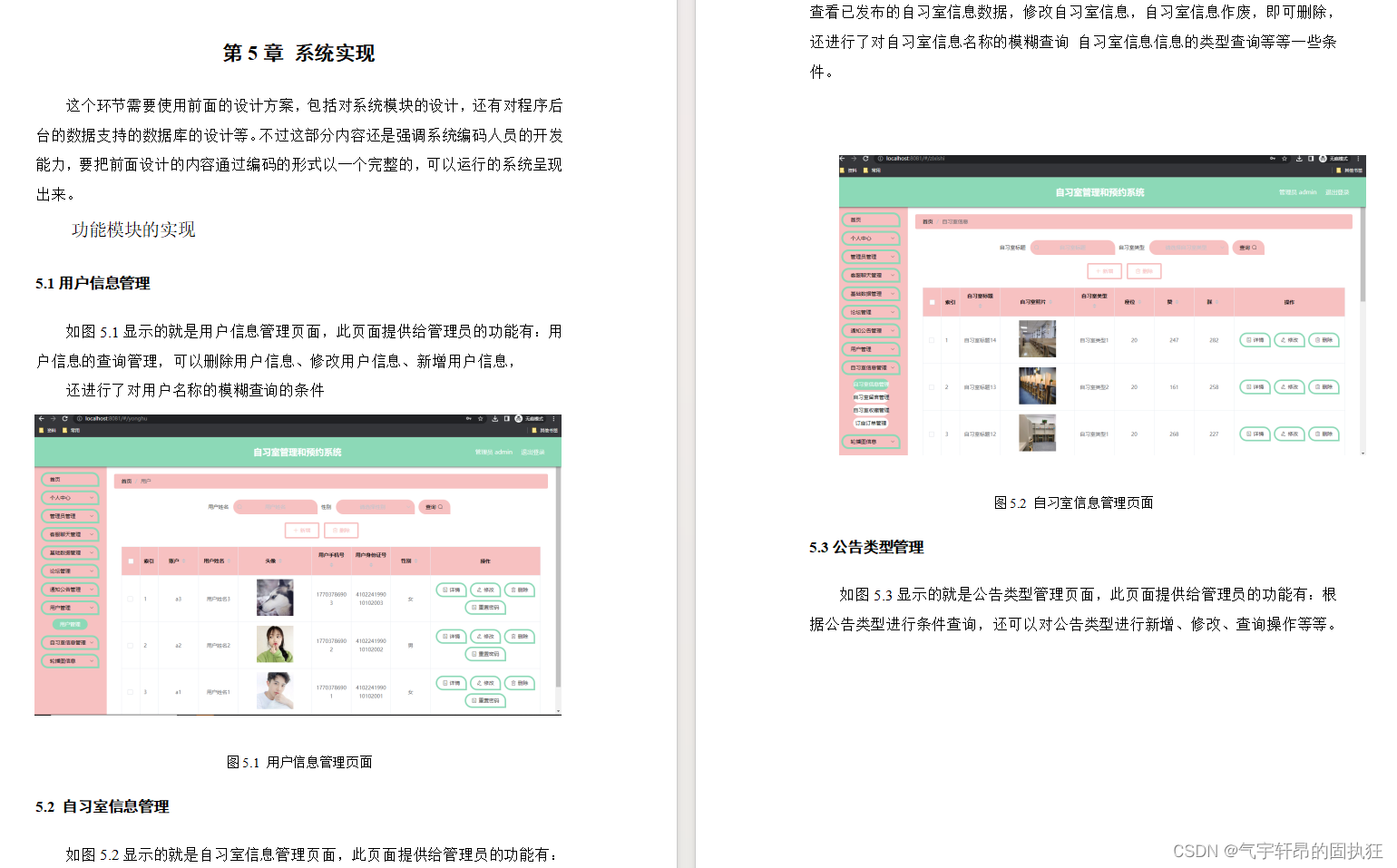Expand 通知公告管理 sidebar menu in Figure 5.2

click(870, 330)
